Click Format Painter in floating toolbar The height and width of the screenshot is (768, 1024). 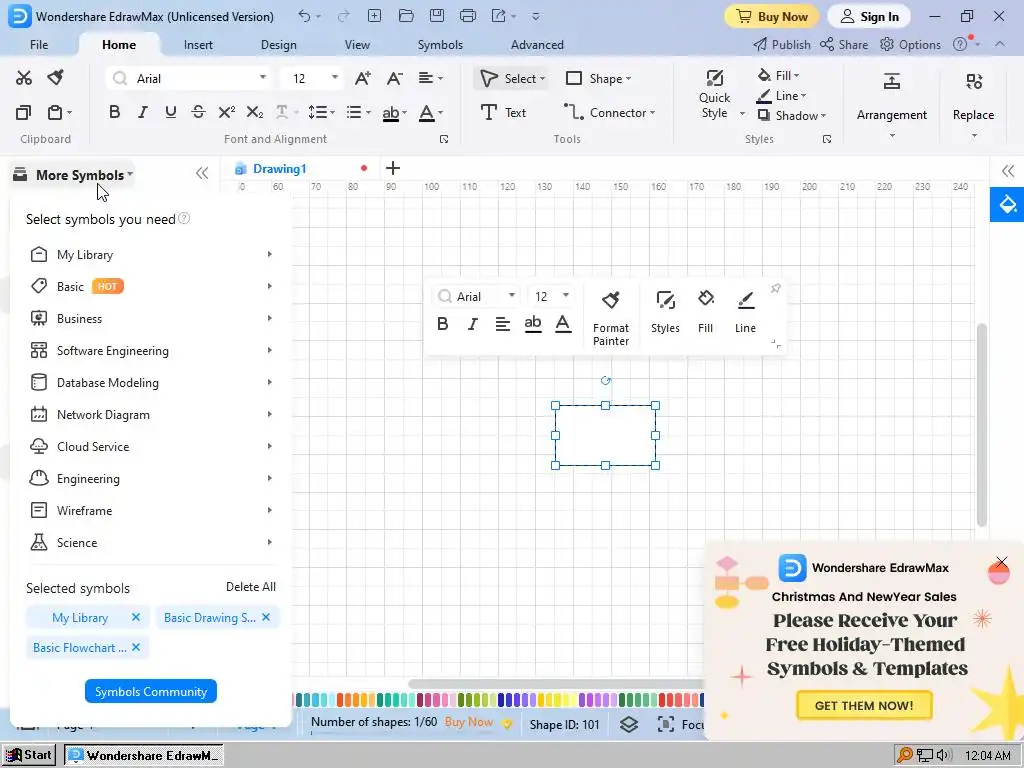(x=611, y=319)
